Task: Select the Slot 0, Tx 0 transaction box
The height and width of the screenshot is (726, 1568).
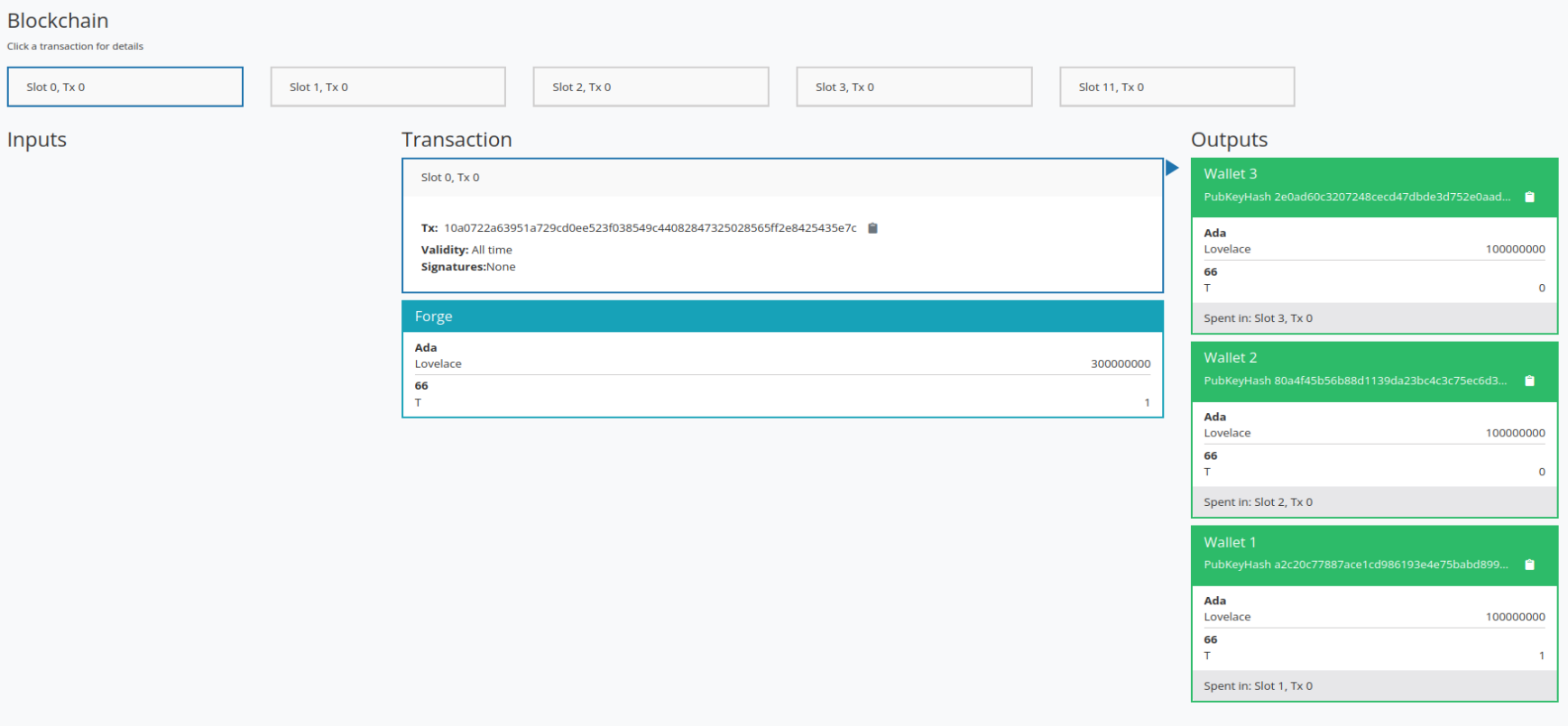Action: (x=125, y=87)
